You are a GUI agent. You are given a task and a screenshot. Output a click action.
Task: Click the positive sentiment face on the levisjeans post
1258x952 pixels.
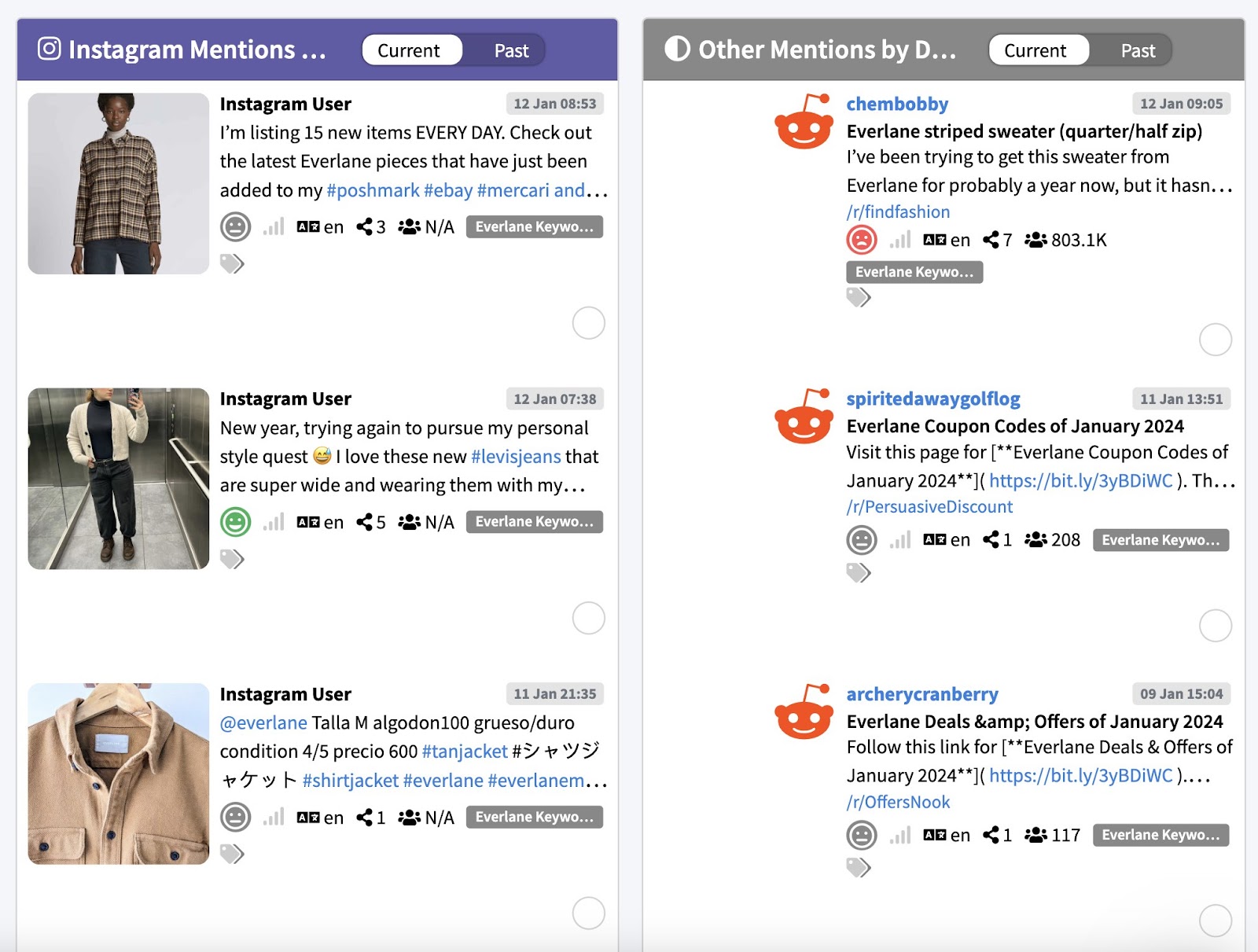click(x=236, y=521)
